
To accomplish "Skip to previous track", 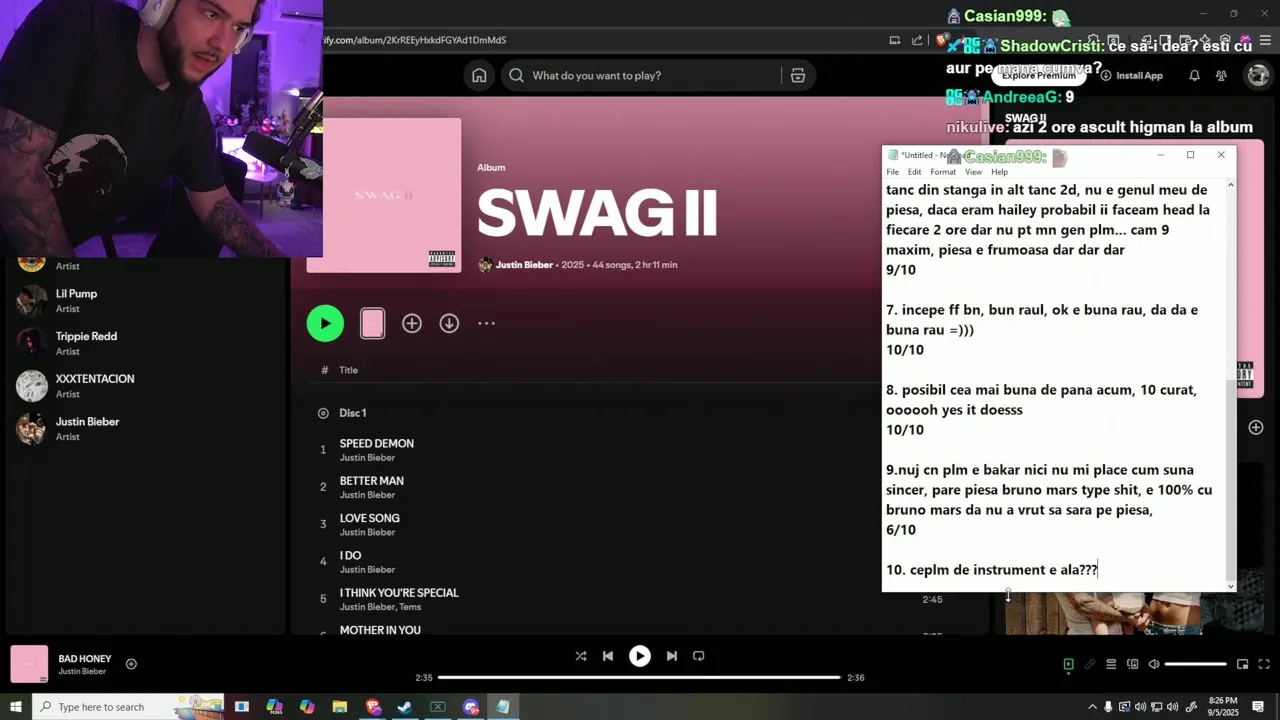I will 608,656.
